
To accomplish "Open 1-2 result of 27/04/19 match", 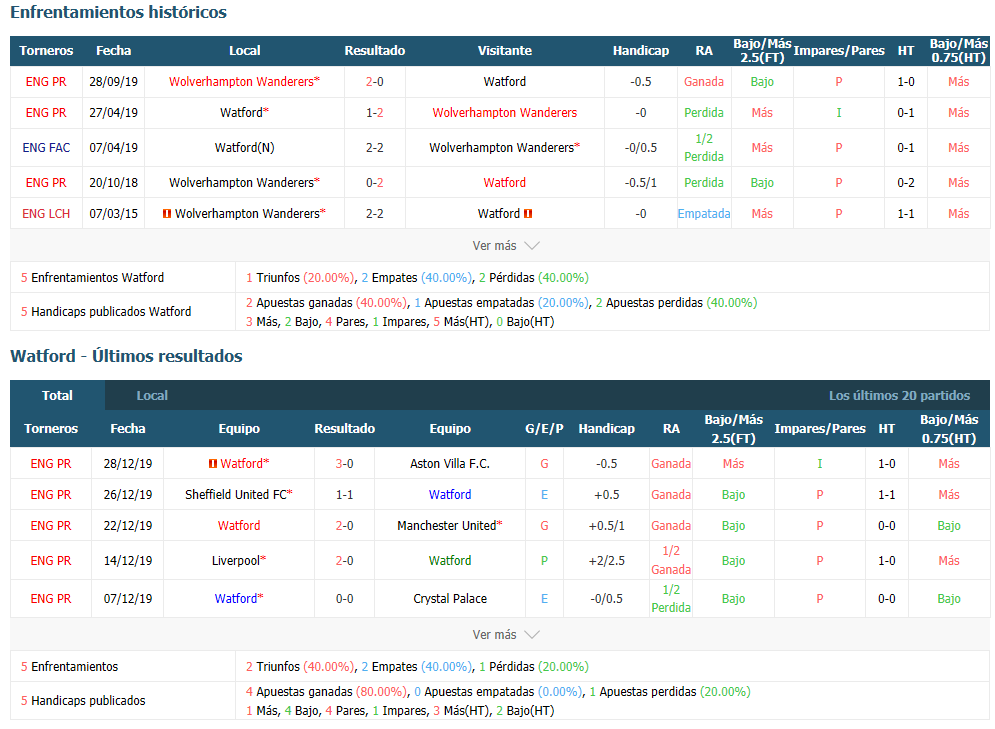I will click(374, 113).
